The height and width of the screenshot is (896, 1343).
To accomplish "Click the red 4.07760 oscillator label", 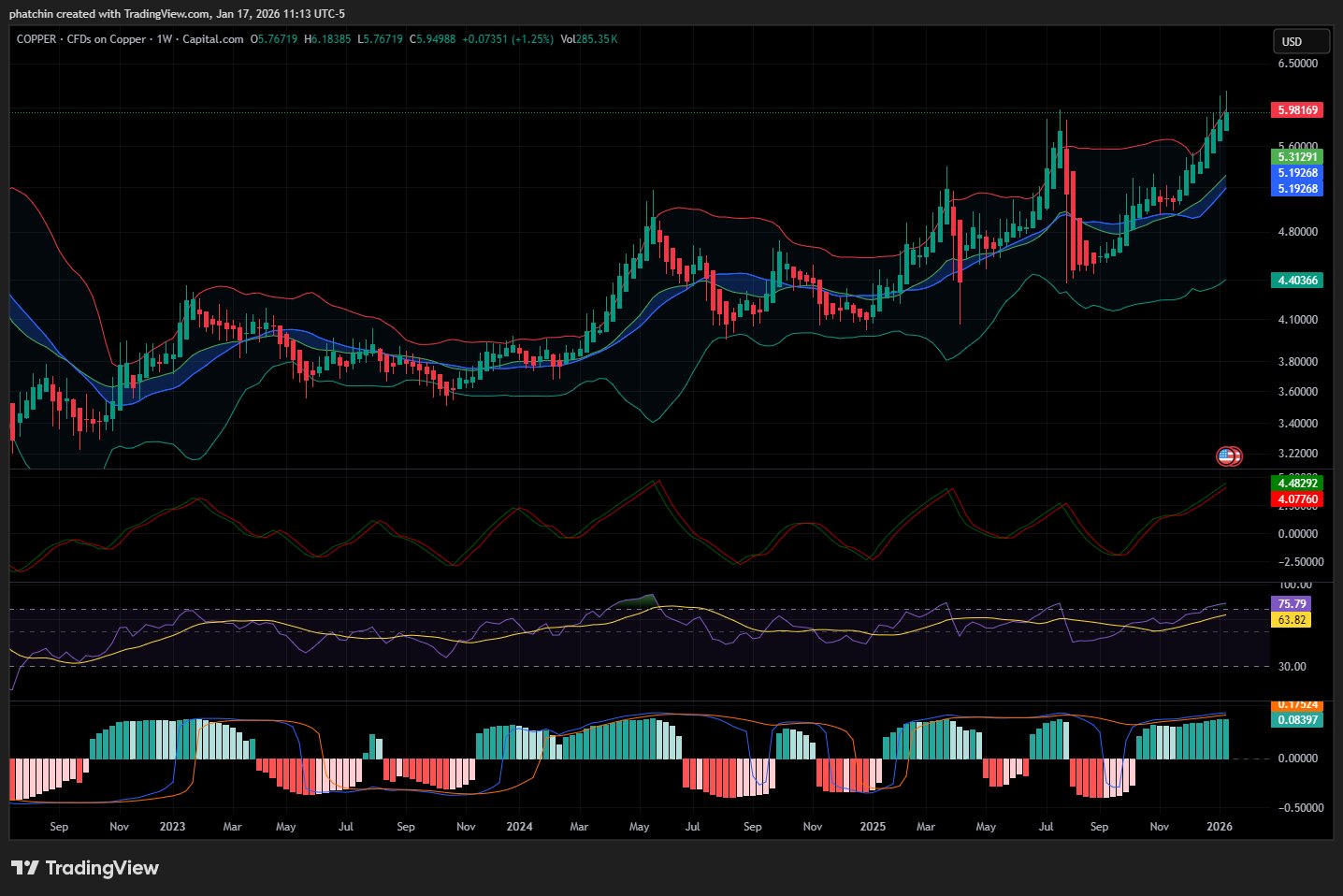I will [x=1297, y=499].
